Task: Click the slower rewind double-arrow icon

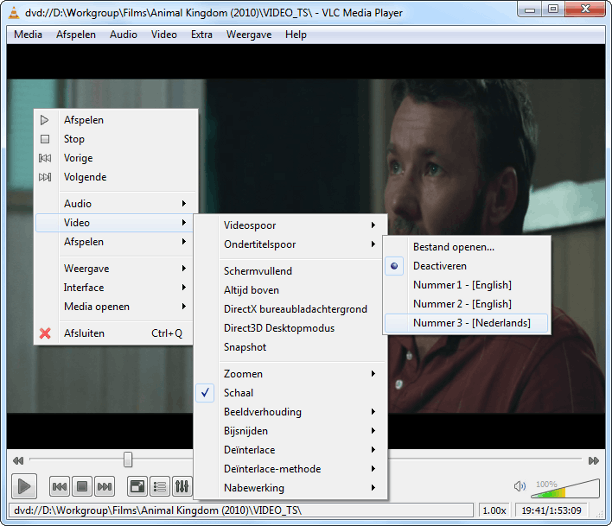Action: coord(18,461)
